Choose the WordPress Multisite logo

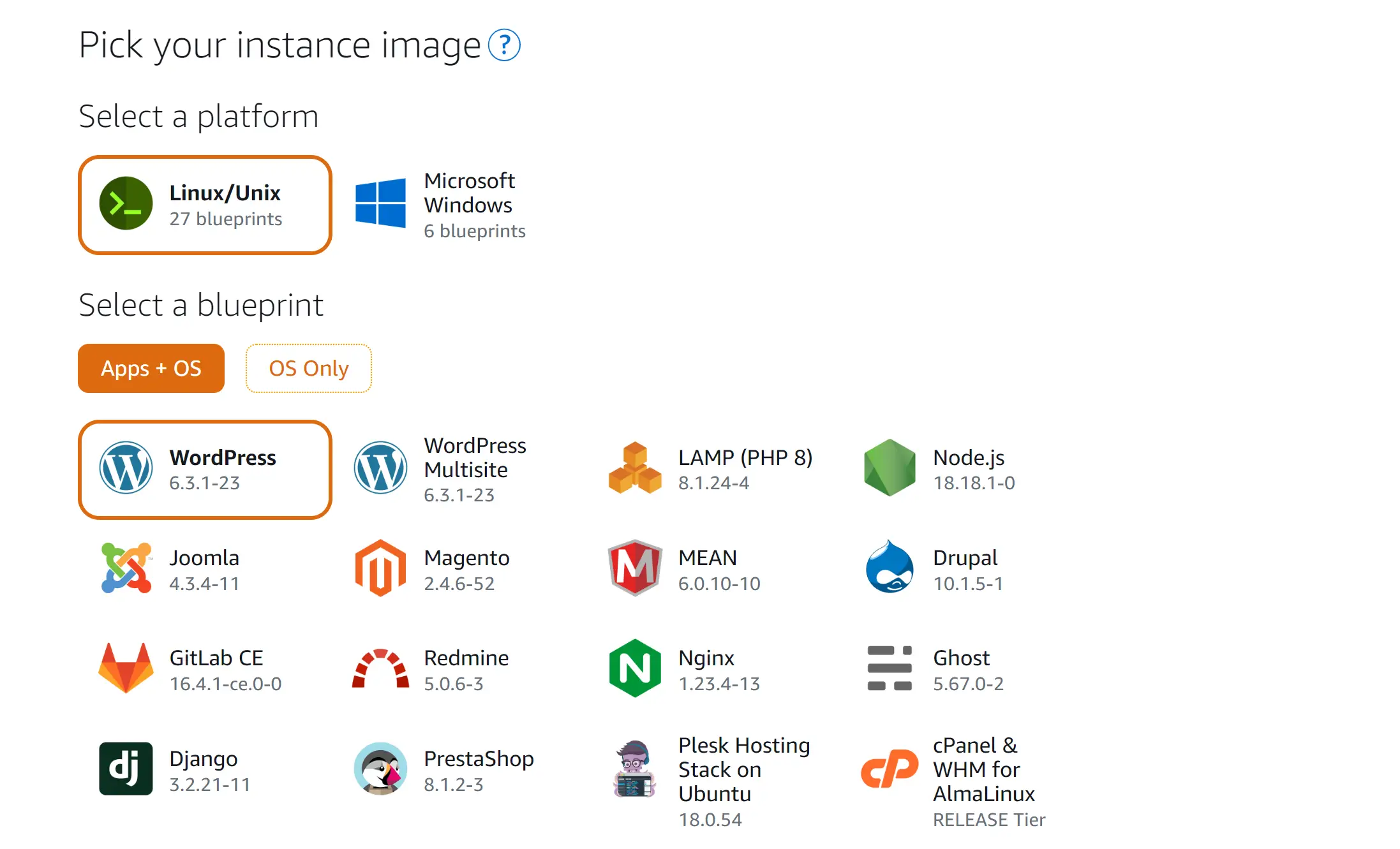click(x=380, y=468)
